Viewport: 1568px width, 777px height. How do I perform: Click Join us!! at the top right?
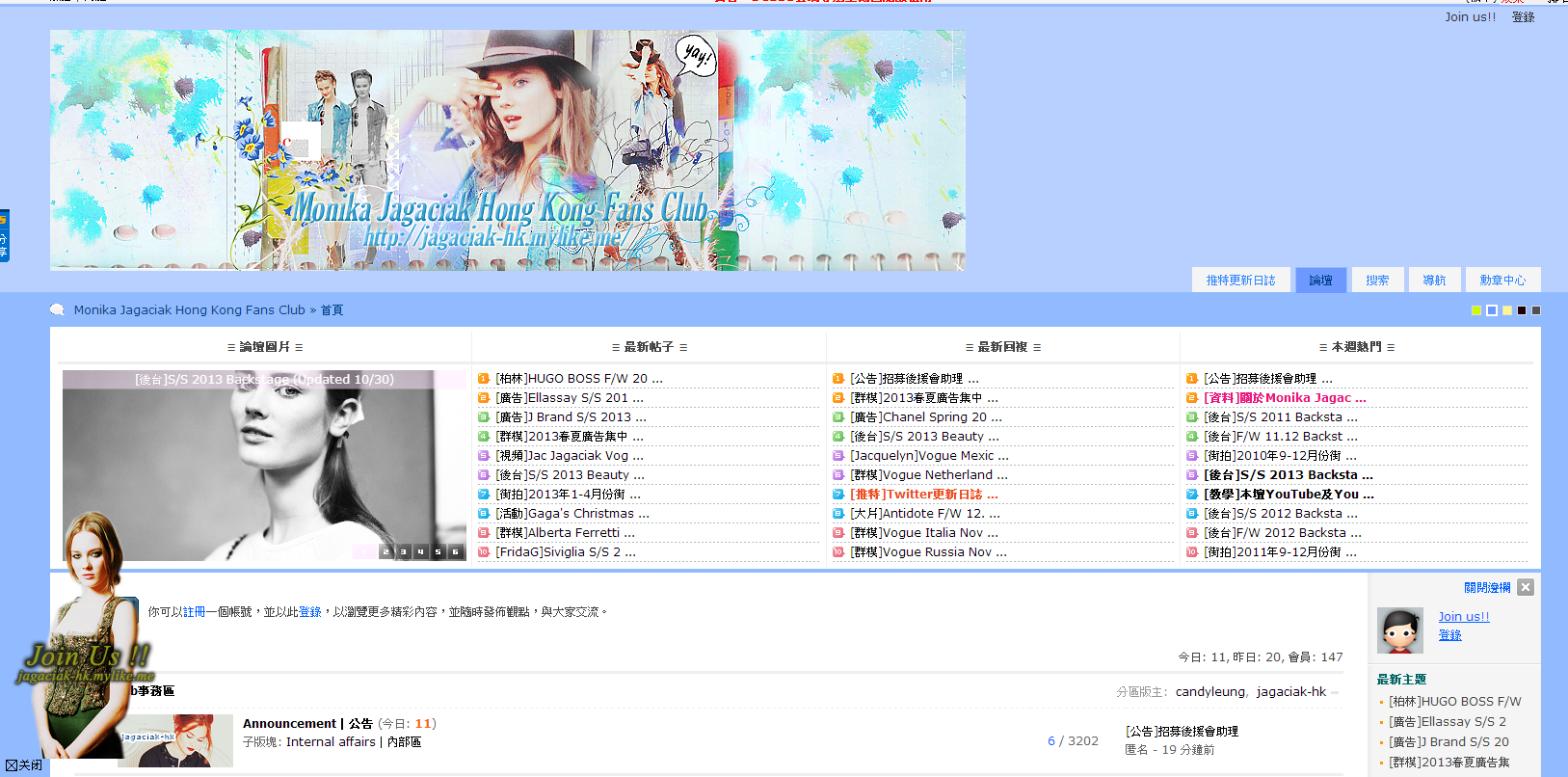tap(1470, 16)
